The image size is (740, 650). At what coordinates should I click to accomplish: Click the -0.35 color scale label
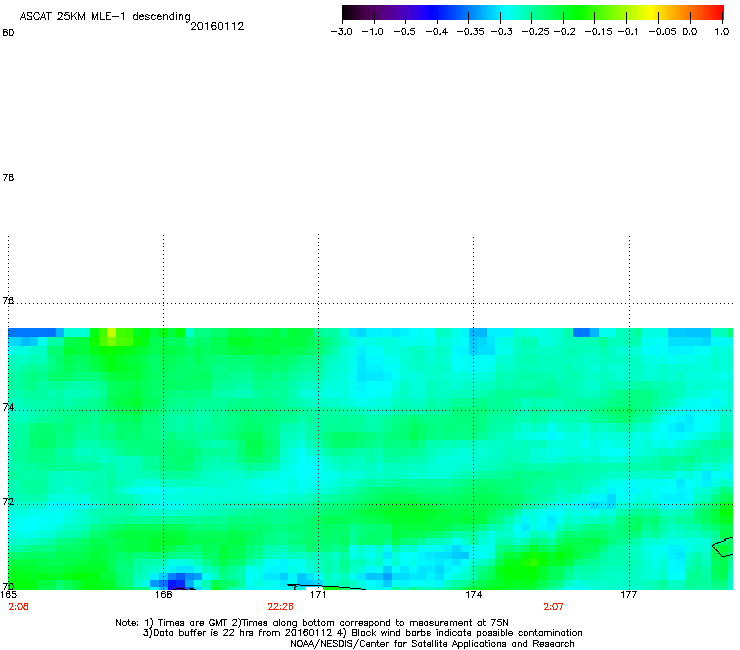click(x=471, y=32)
